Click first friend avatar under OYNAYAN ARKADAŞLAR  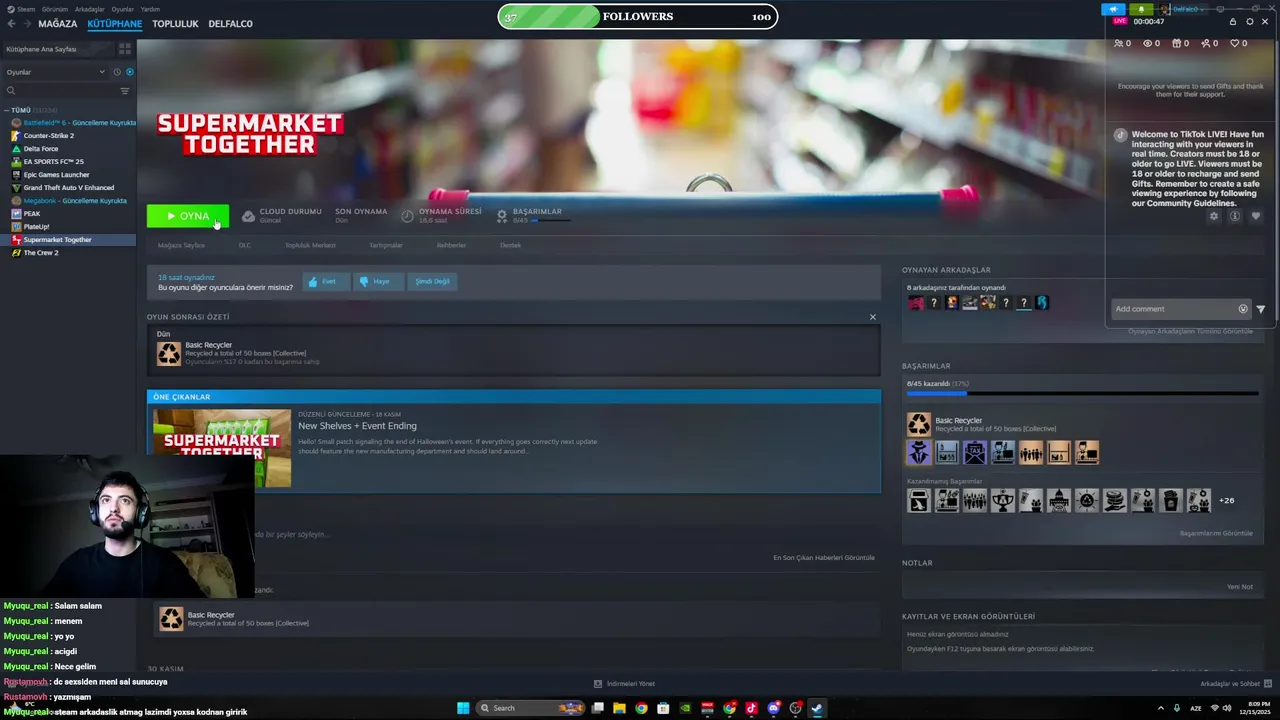[x=916, y=303]
